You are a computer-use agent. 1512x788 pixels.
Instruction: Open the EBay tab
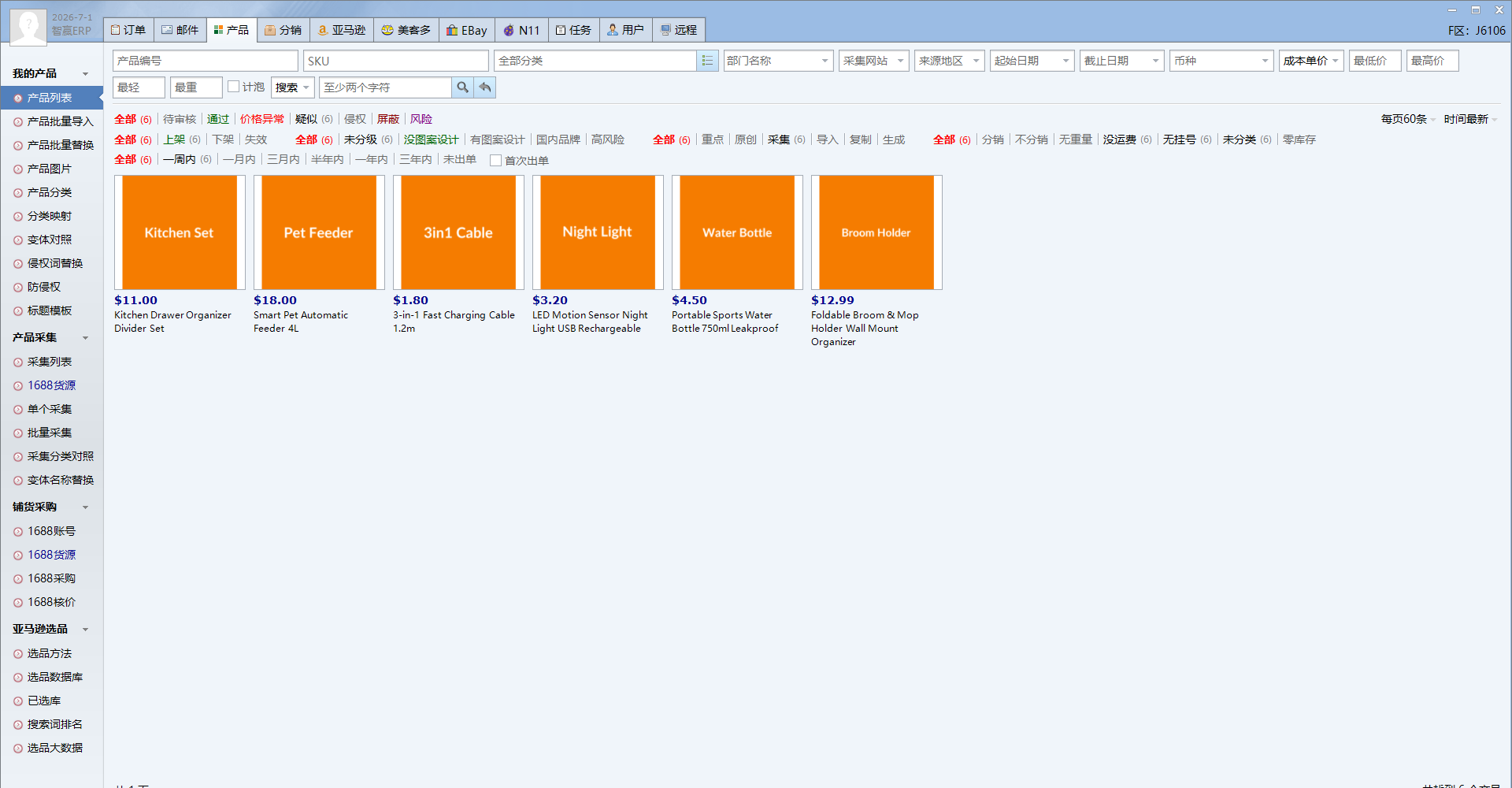(x=466, y=30)
